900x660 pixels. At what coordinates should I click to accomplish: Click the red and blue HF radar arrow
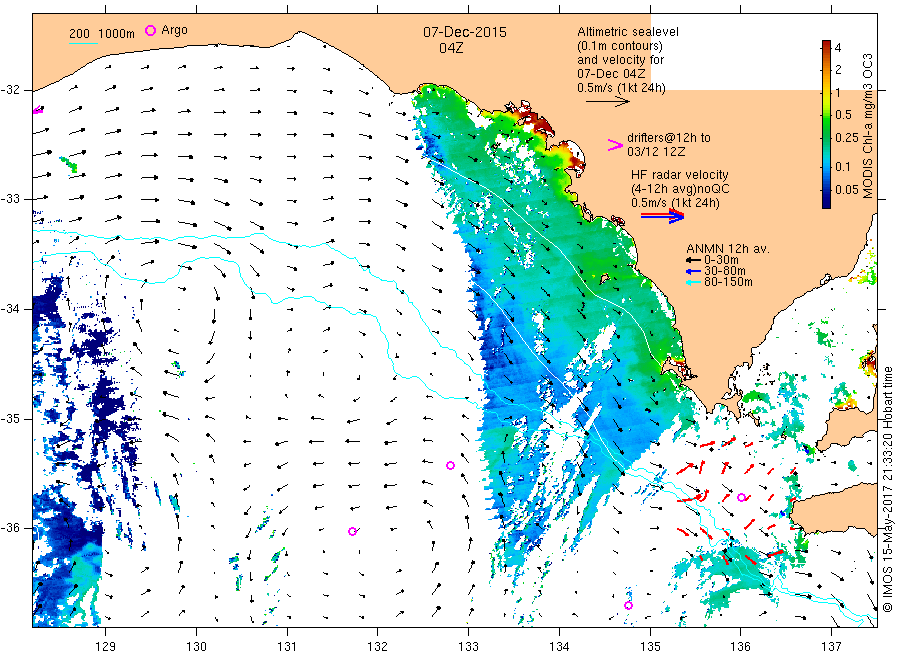[662, 216]
